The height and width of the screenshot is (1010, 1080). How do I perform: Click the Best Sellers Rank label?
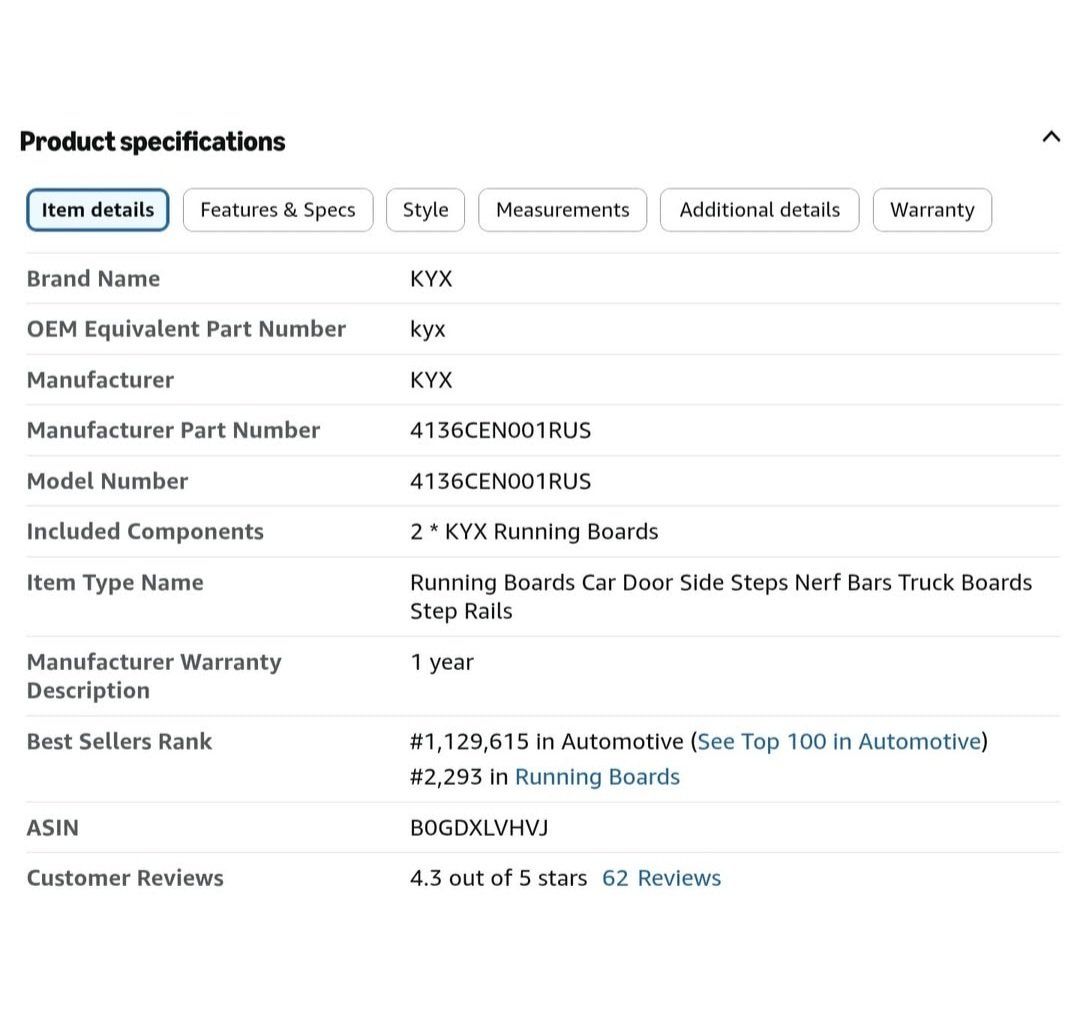119,741
